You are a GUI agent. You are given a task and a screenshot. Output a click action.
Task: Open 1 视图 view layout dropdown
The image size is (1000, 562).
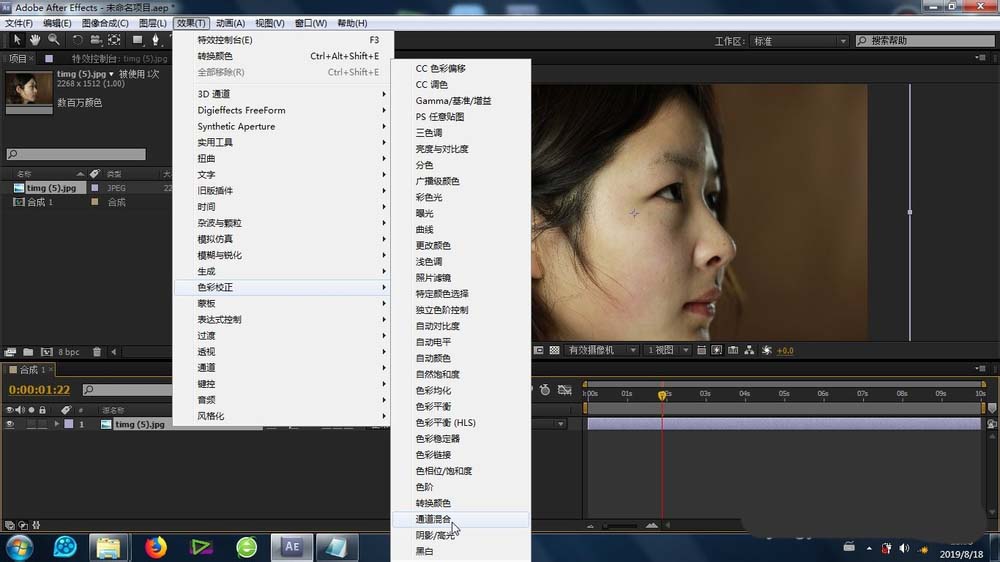[666, 350]
